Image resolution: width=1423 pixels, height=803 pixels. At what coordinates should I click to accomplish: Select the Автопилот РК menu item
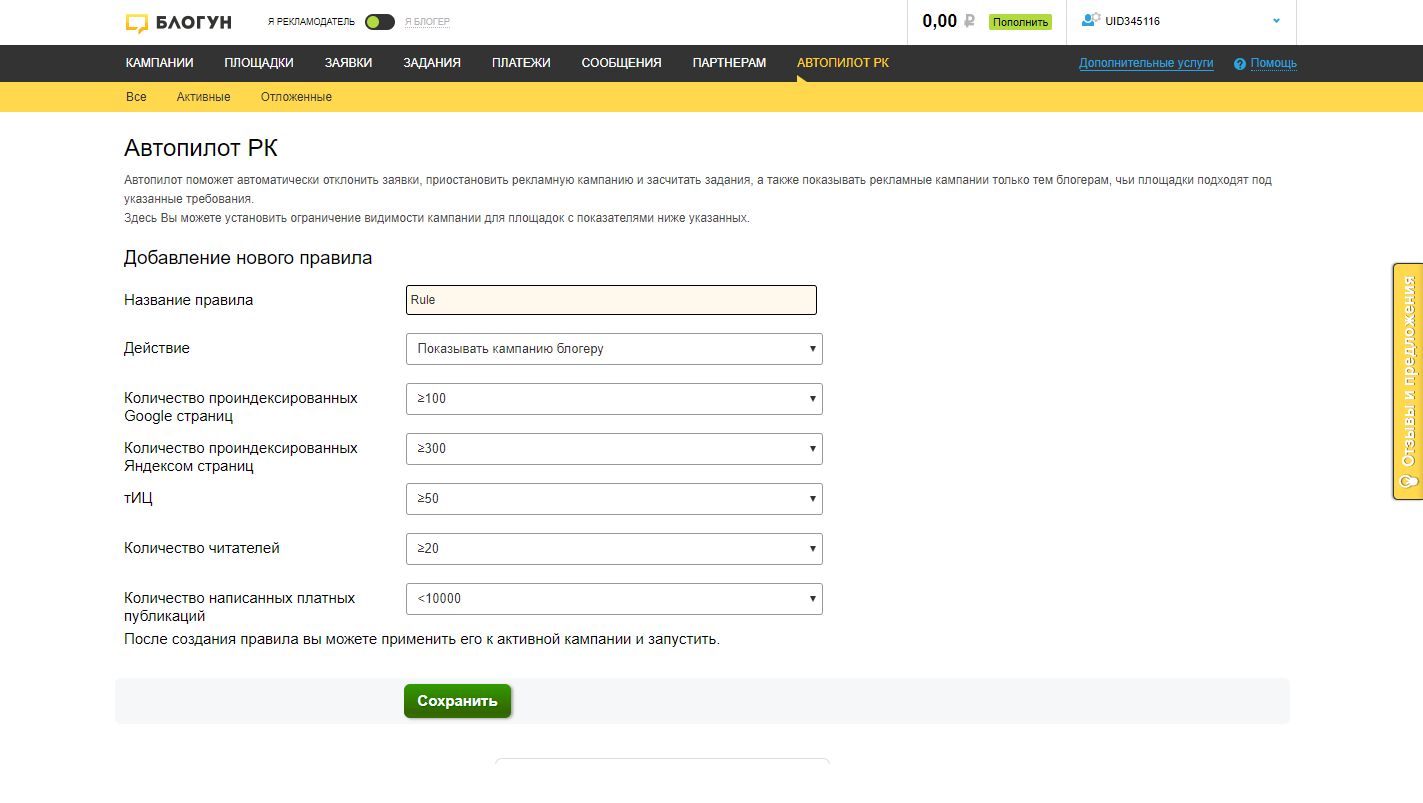(843, 63)
